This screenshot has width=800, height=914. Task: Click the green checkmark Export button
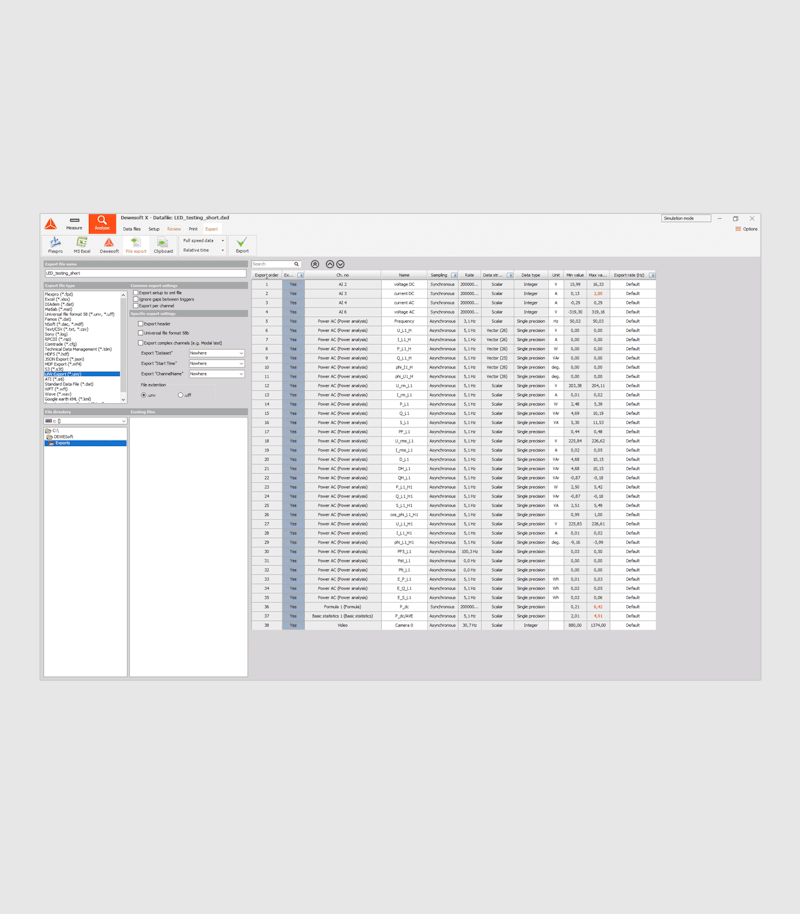(242, 245)
